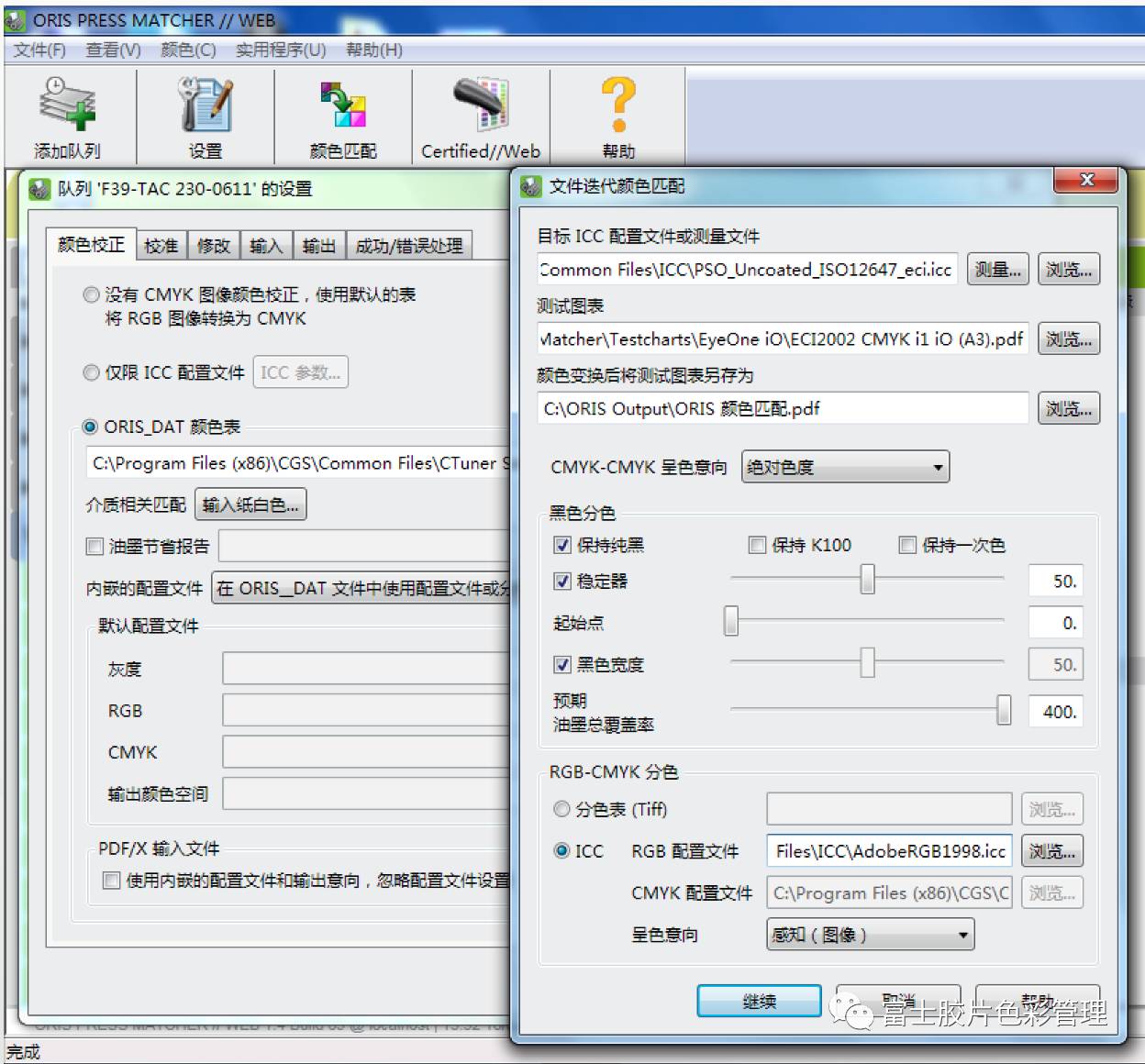
Task: Launch the 颜色匹配 color matching tool
Action: 343,116
